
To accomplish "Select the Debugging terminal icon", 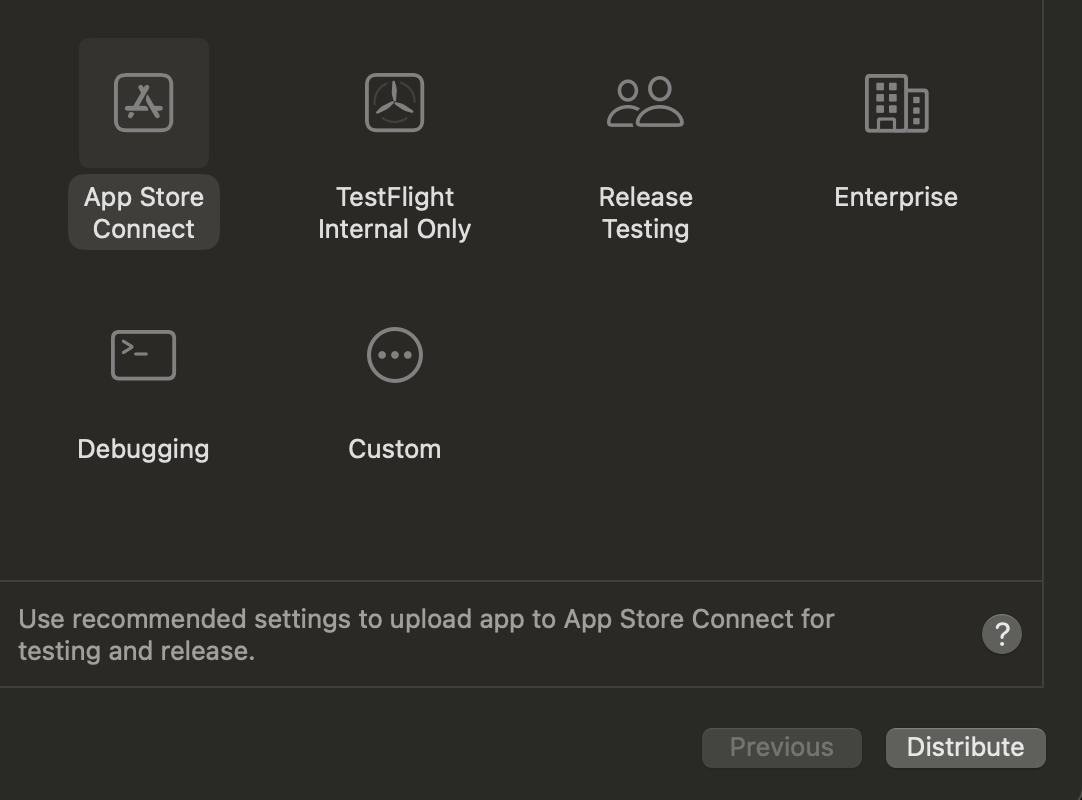I will [143, 355].
